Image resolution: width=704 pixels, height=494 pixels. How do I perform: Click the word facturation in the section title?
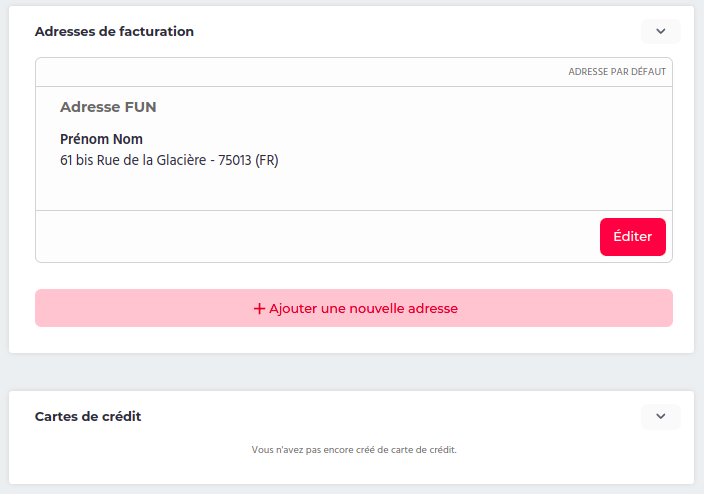tap(157, 31)
